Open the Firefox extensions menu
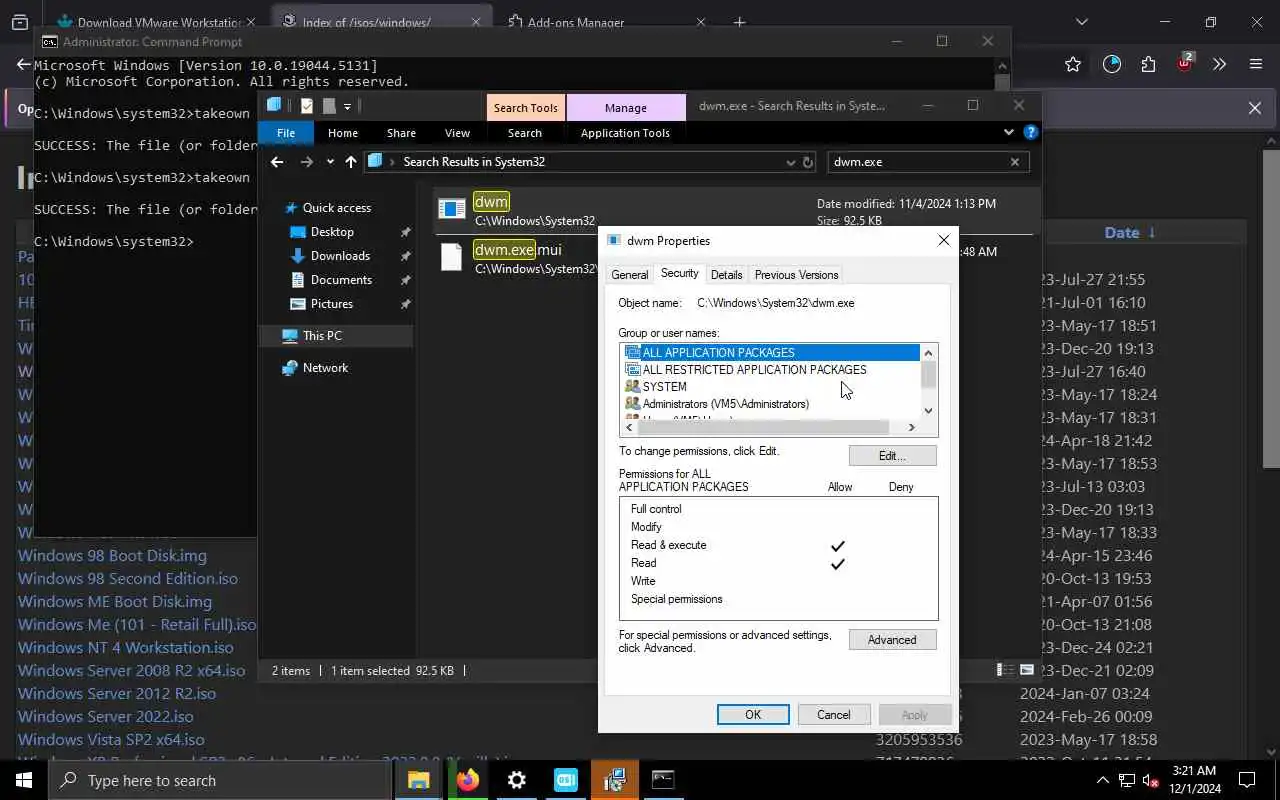Image resolution: width=1280 pixels, height=800 pixels. tap(1148, 64)
